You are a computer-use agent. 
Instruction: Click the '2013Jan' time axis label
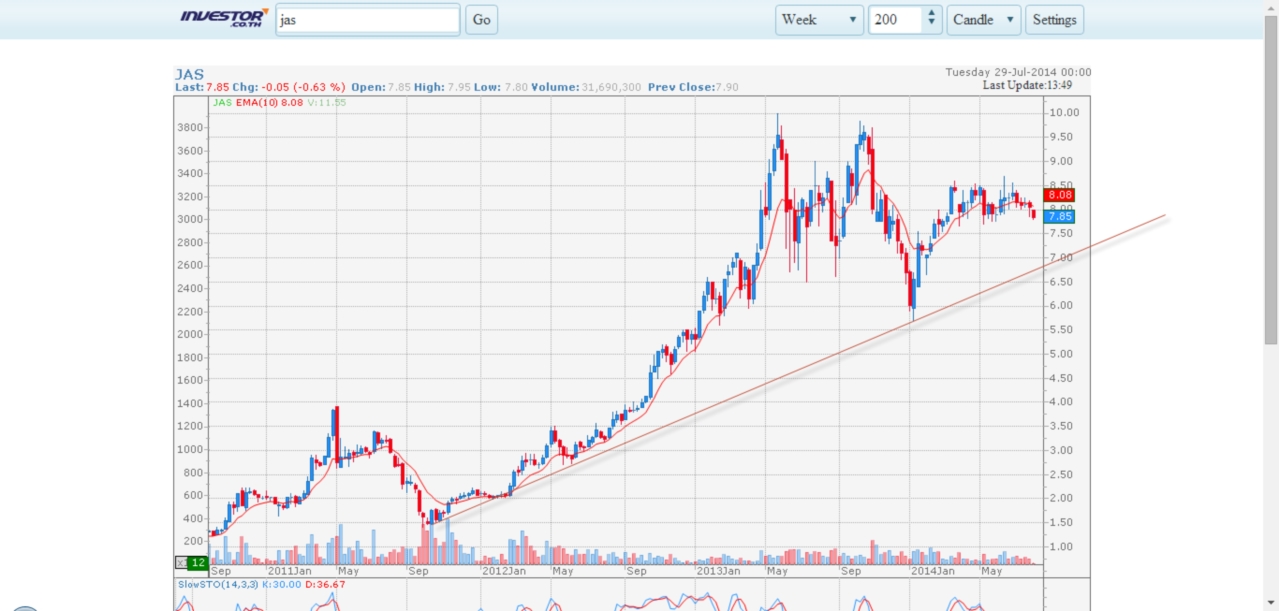[718, 572]
